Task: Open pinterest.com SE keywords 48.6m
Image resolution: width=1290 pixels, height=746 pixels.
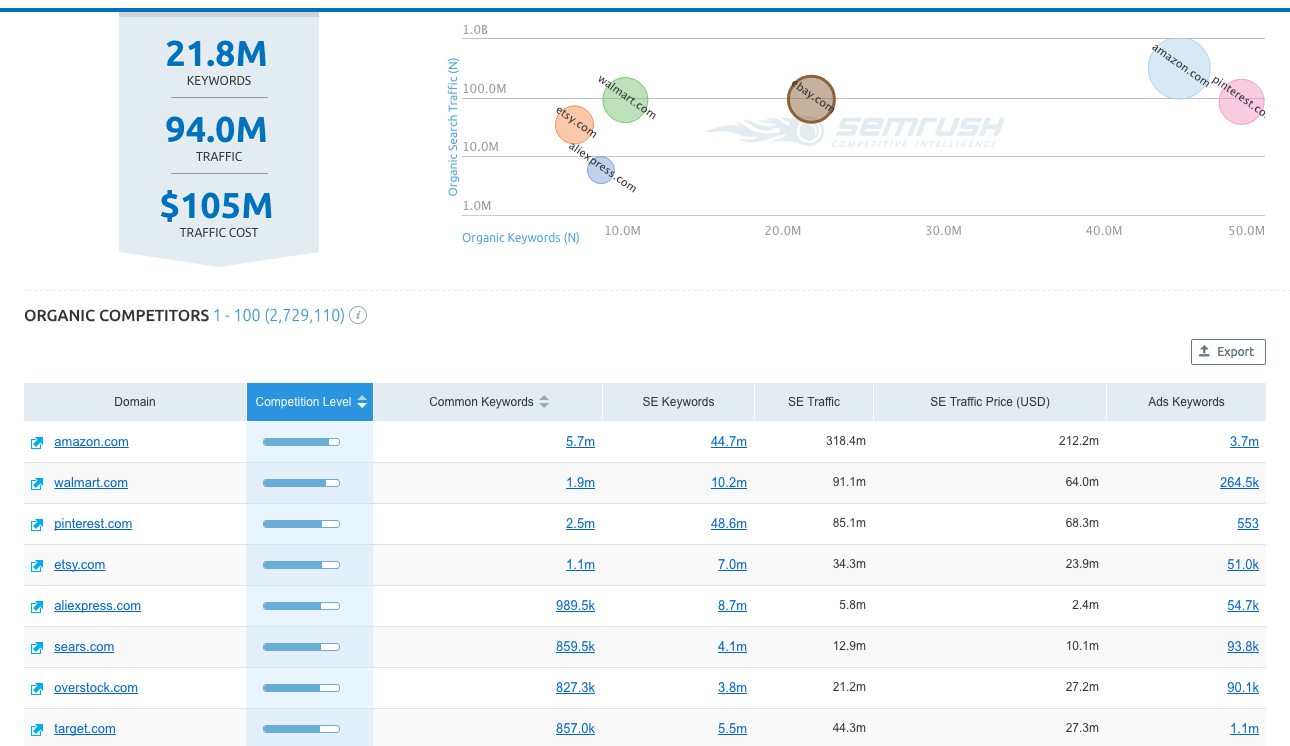Action: click(729, 524)
